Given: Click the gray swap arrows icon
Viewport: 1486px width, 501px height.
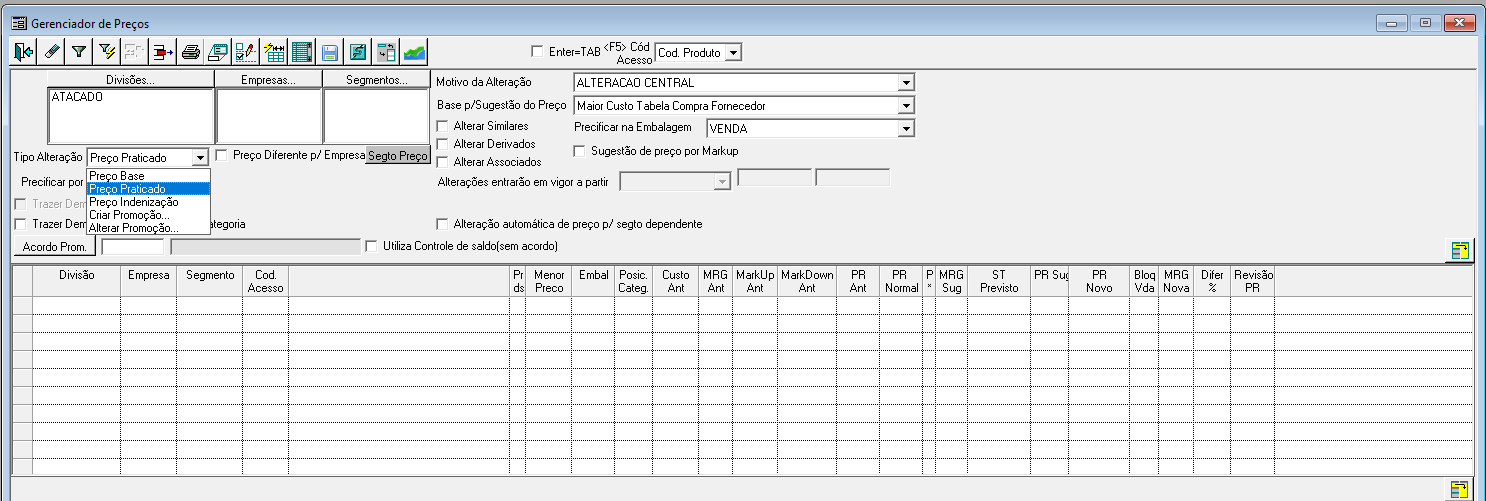Looking at the screenshot, I should [386, 51].
